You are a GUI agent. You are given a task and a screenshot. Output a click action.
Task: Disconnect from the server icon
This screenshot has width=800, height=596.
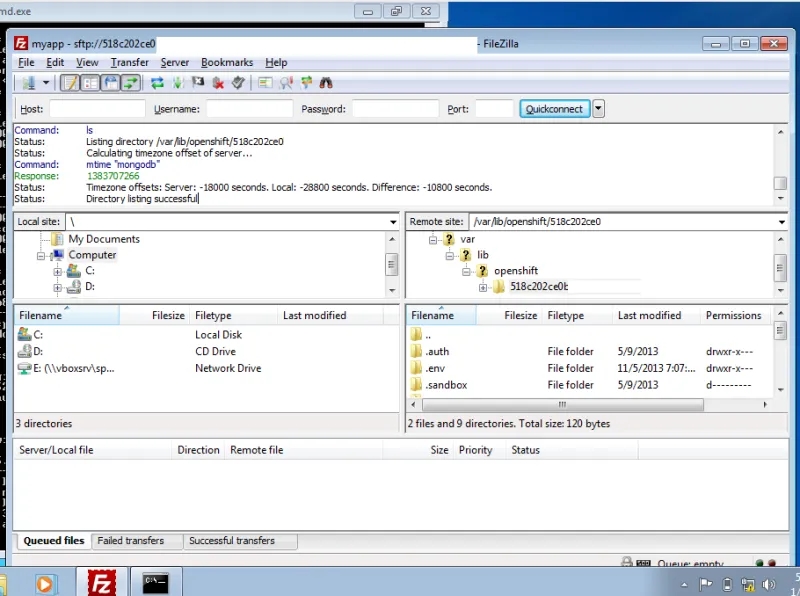(x=216, y=82)
